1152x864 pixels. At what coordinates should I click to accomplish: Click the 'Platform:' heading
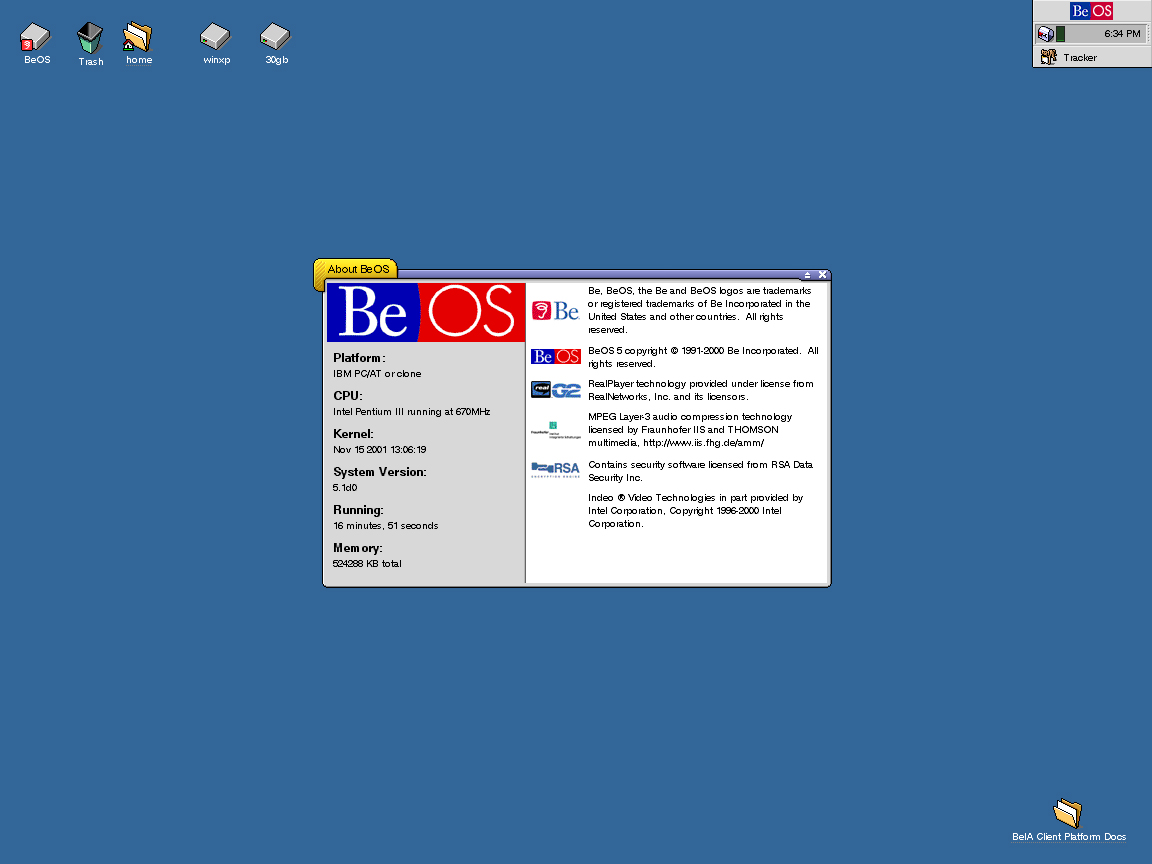(359, 358)
